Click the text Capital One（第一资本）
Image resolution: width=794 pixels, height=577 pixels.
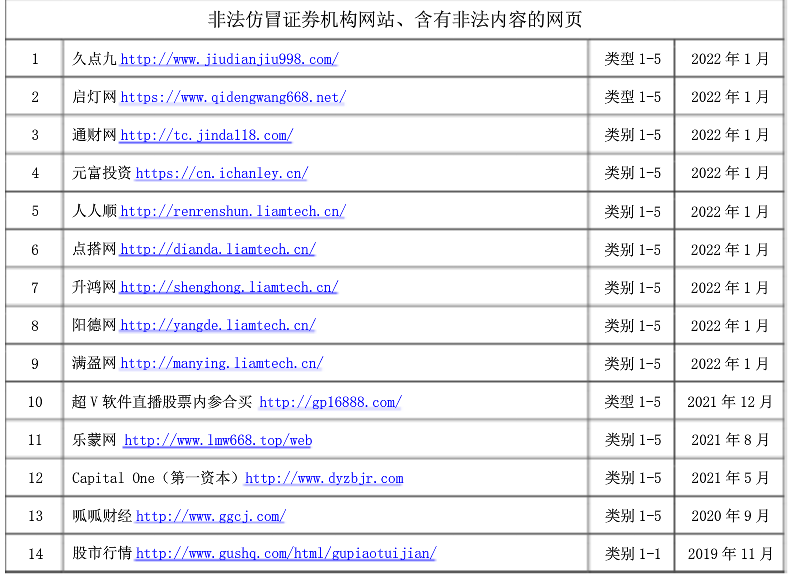pos(156,478)
